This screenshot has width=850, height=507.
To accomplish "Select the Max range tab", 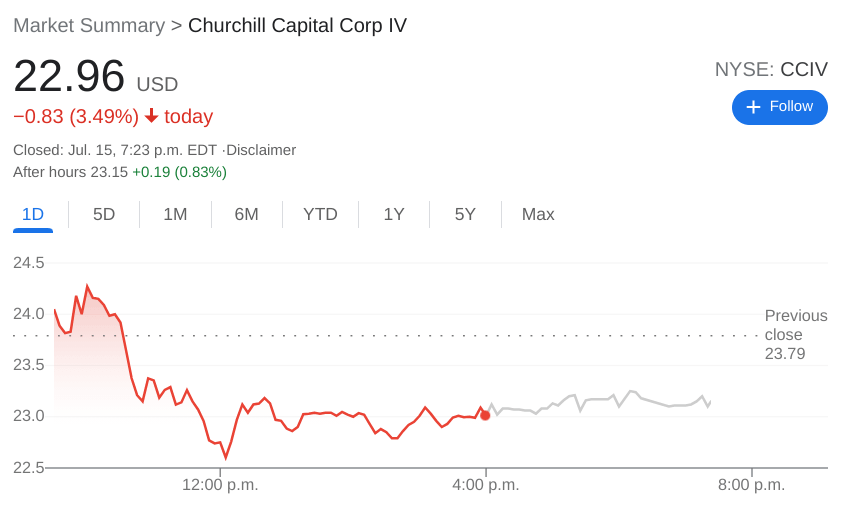I will pos(538,214).
